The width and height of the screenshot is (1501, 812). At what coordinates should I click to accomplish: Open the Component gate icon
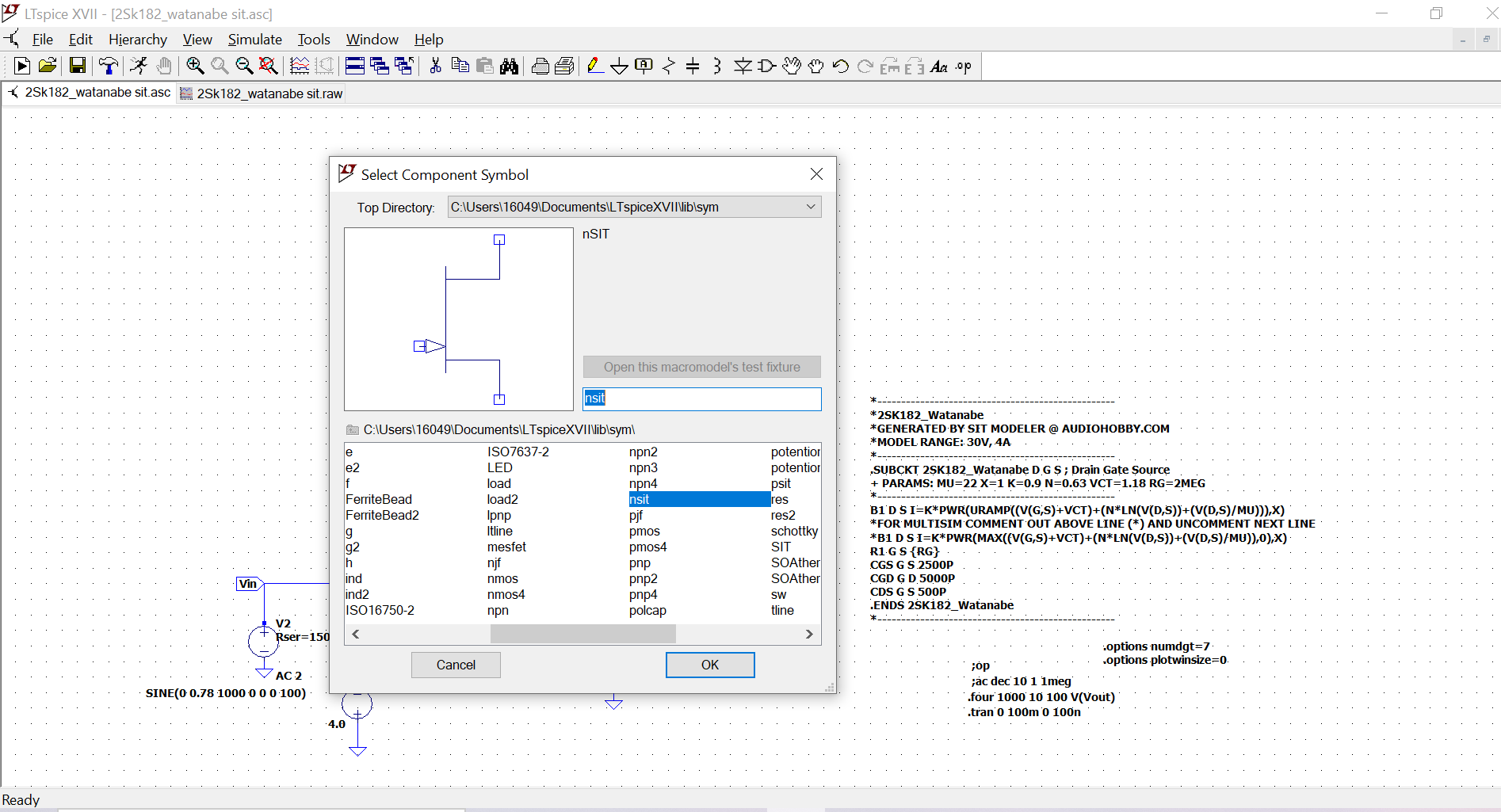tap(767, 67)
